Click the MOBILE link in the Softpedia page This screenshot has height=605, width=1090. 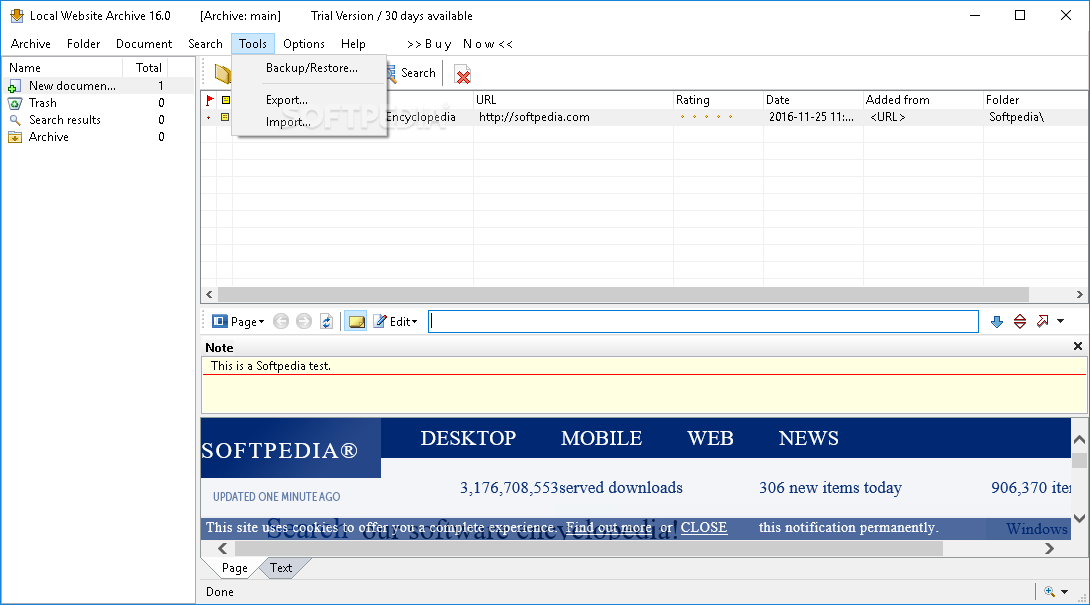[x=601, y=438]
